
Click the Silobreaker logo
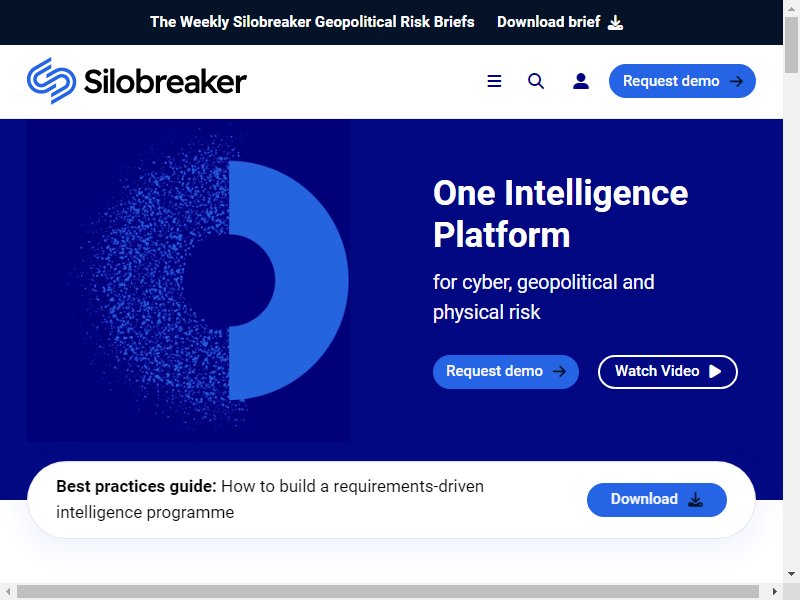coord(137,81)
